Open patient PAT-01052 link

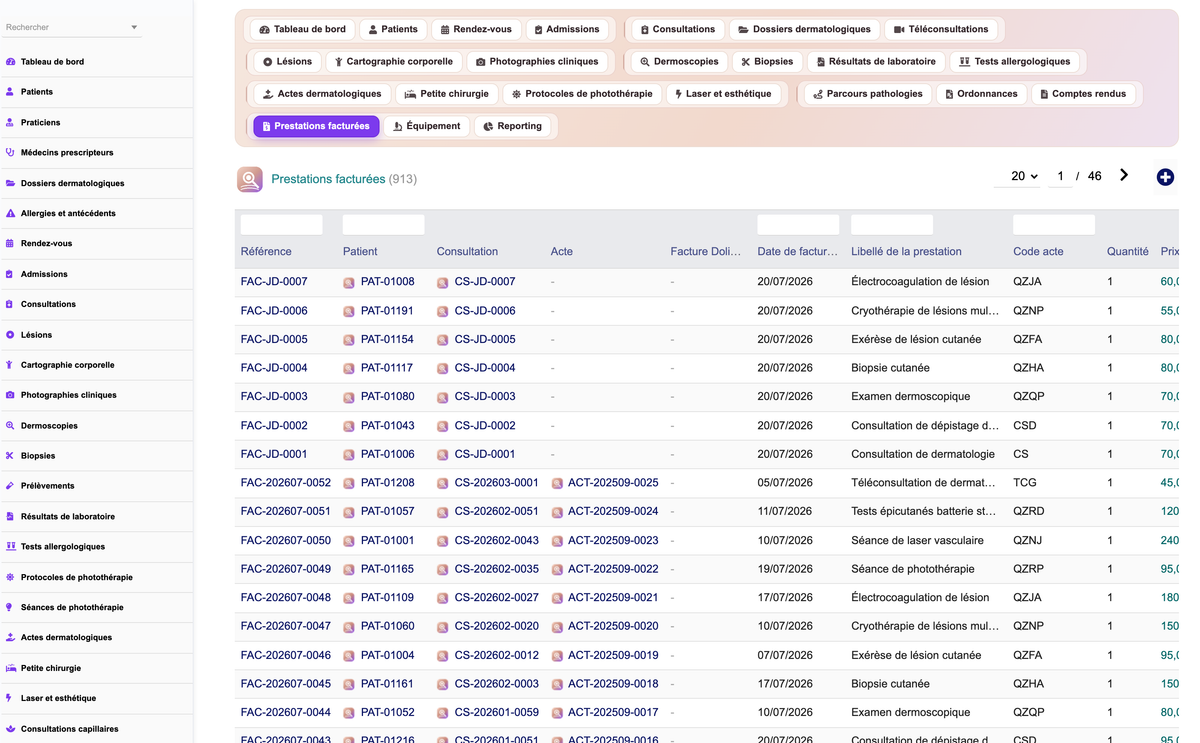[387, 713]
